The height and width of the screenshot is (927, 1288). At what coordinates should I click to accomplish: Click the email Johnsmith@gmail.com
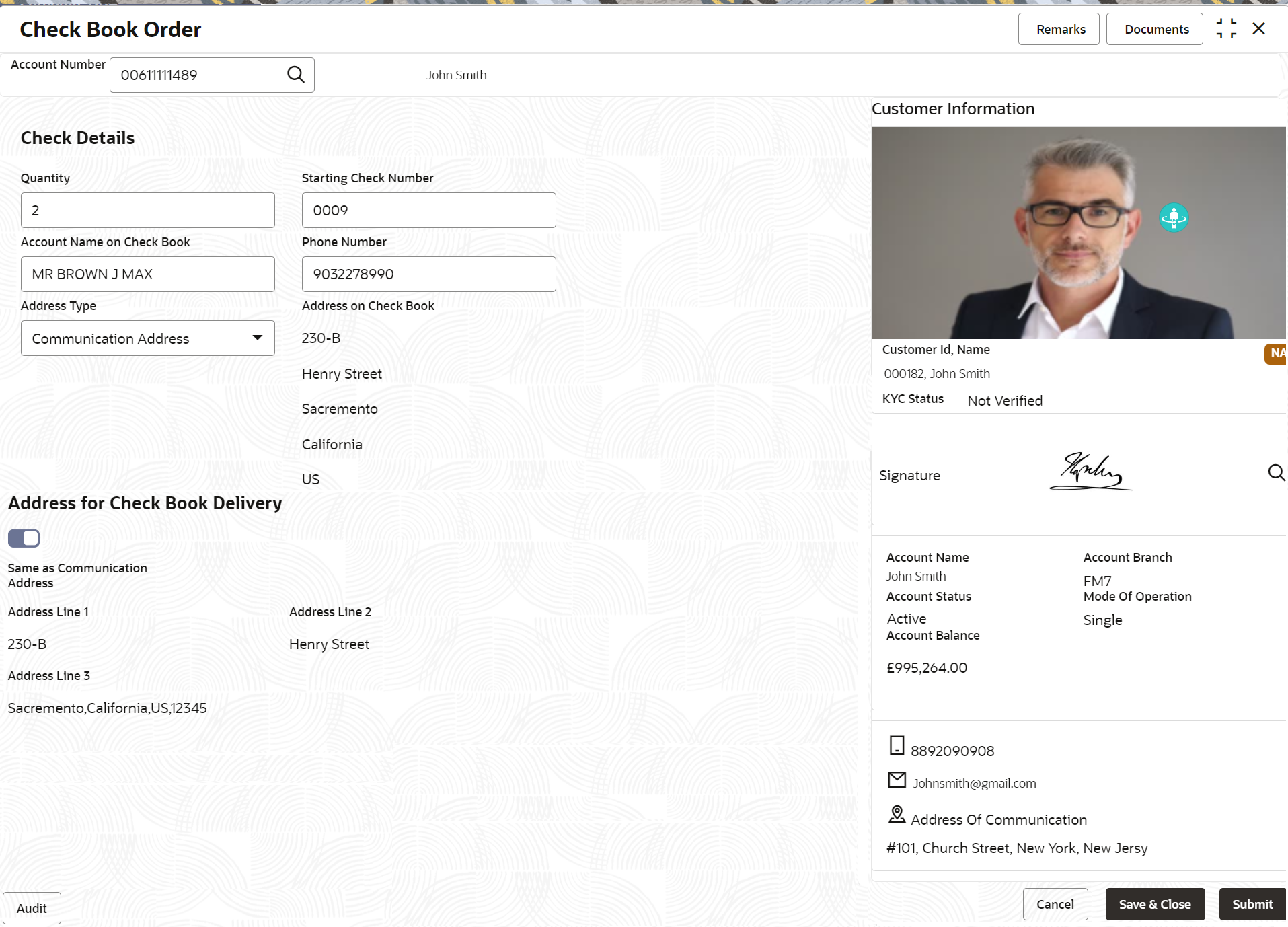click(974, 783)
